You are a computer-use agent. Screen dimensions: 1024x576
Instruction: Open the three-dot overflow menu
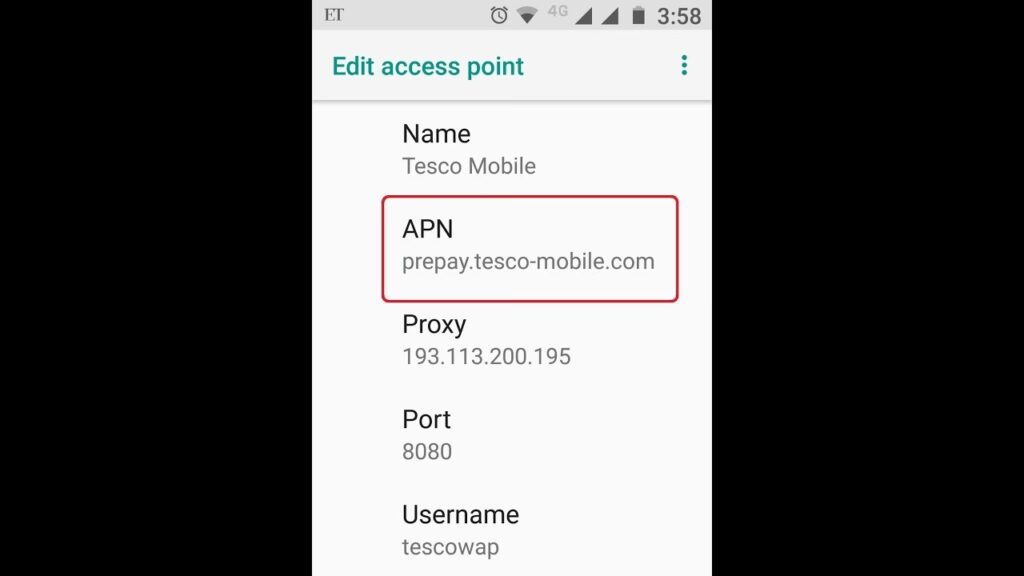pos(684,65)
